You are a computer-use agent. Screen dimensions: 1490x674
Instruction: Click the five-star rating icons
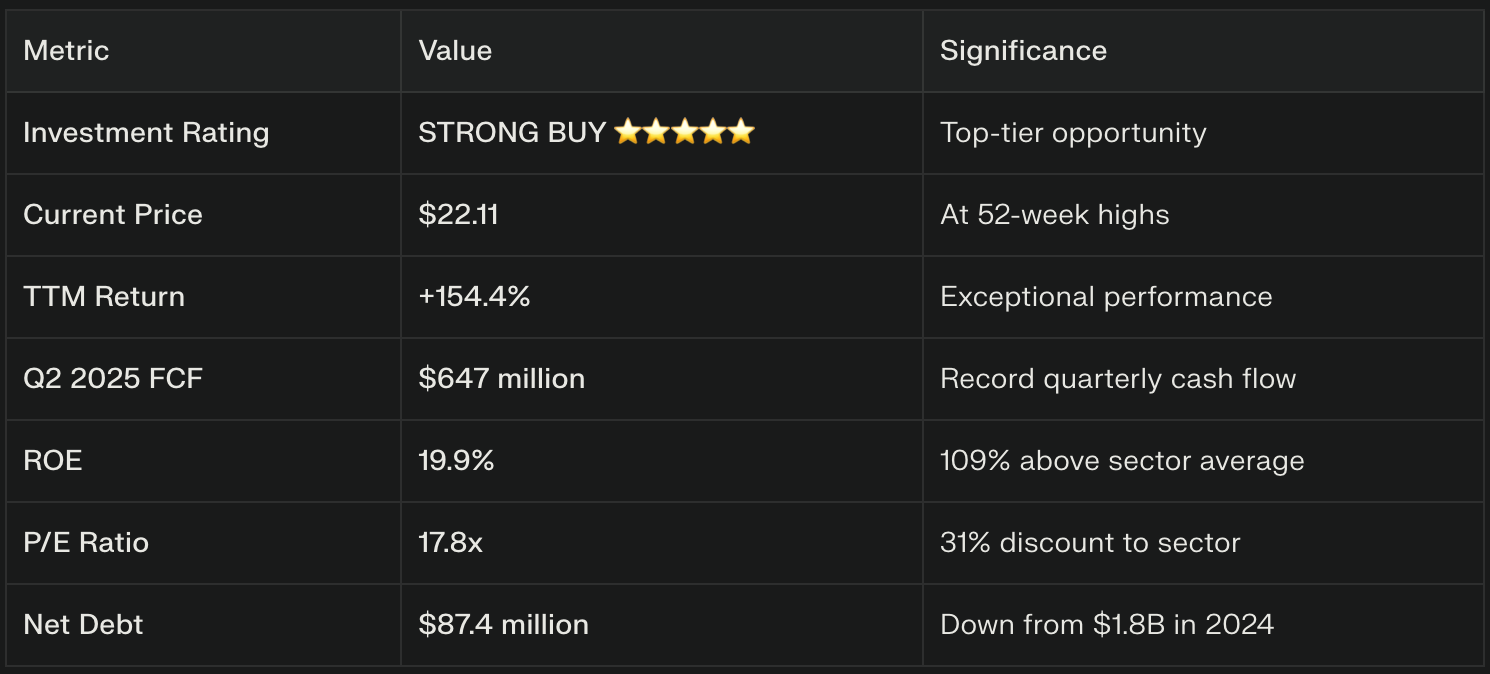click(684, 133)
